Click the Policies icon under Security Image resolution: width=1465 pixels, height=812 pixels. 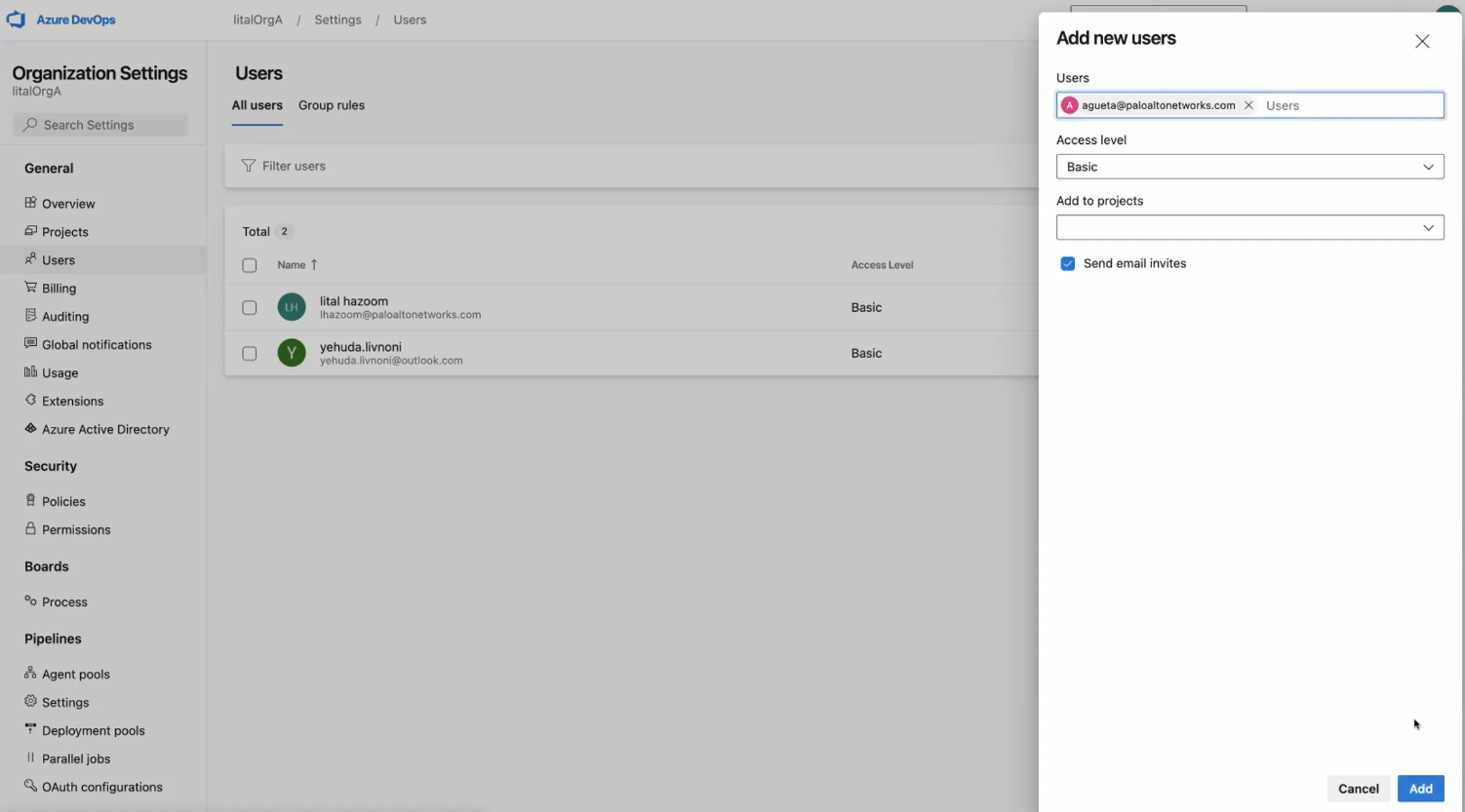30,501
